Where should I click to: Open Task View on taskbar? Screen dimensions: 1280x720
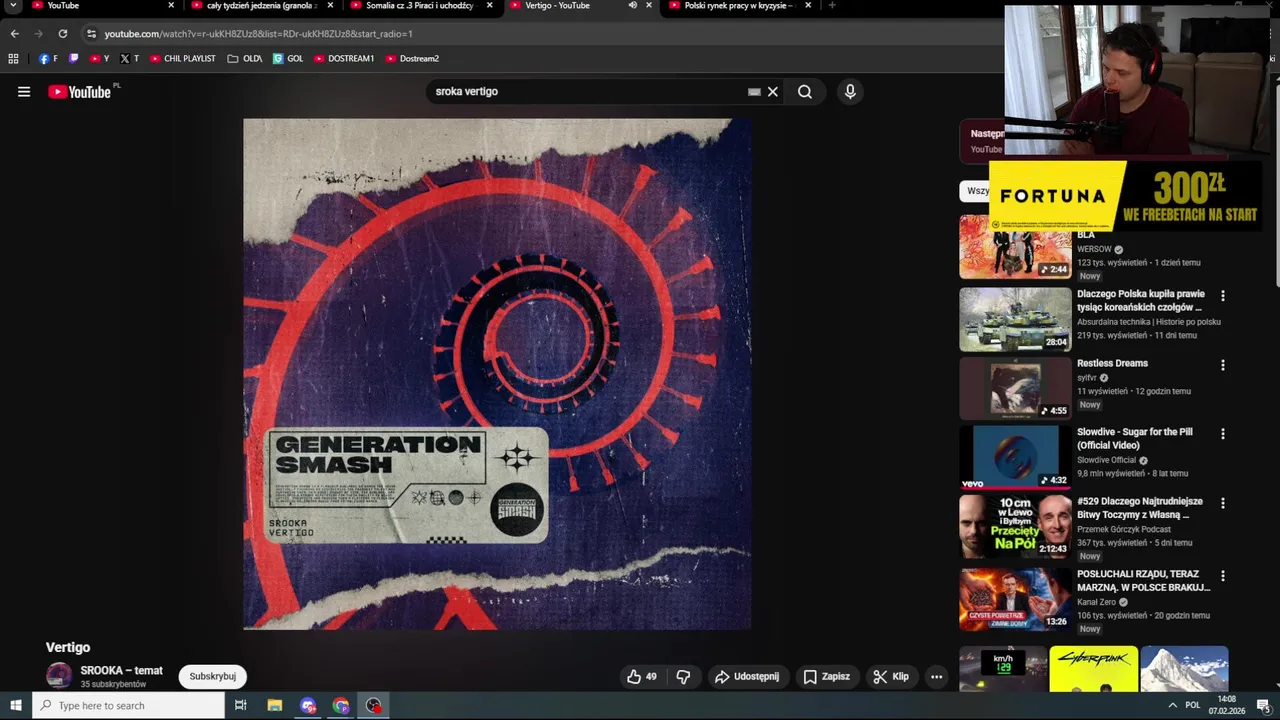coord(241,706)
